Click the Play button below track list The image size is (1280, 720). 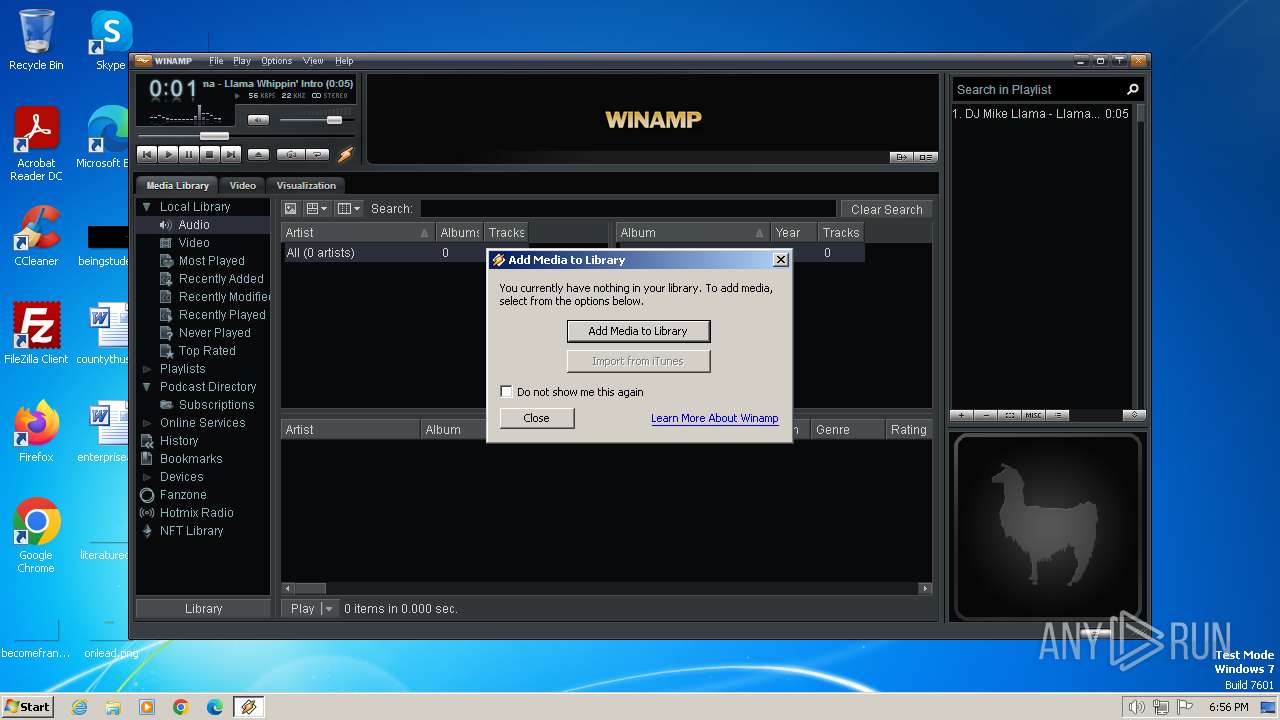coord(302,608)
